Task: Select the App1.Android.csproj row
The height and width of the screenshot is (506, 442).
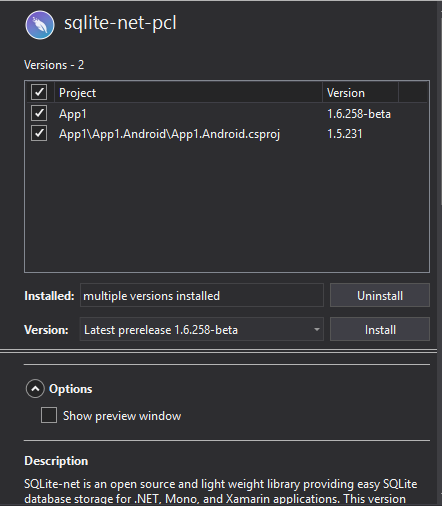Action: pyautogui.click(x=227, y=134)
